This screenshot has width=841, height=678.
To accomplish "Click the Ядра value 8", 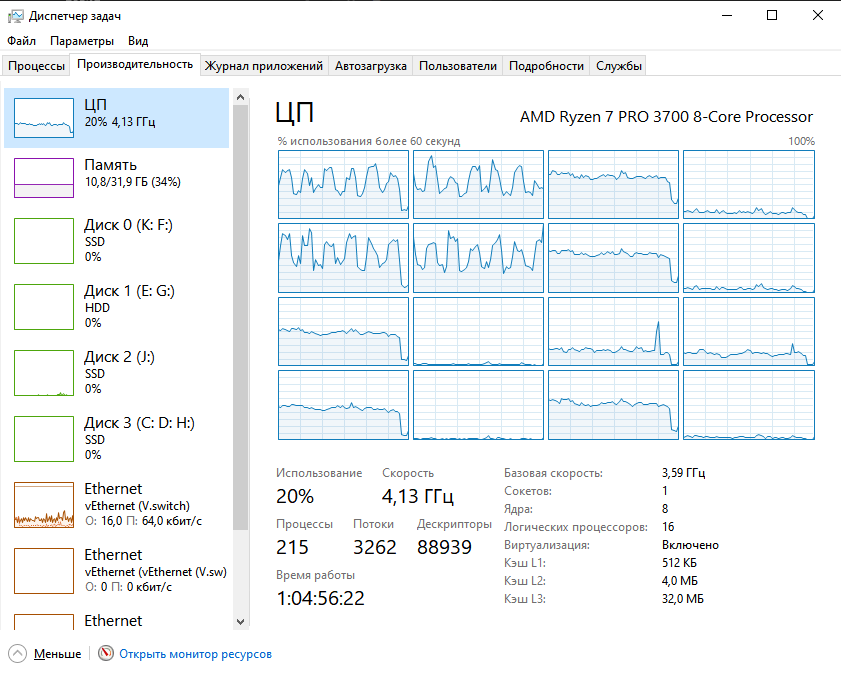I will pos(665,508).
